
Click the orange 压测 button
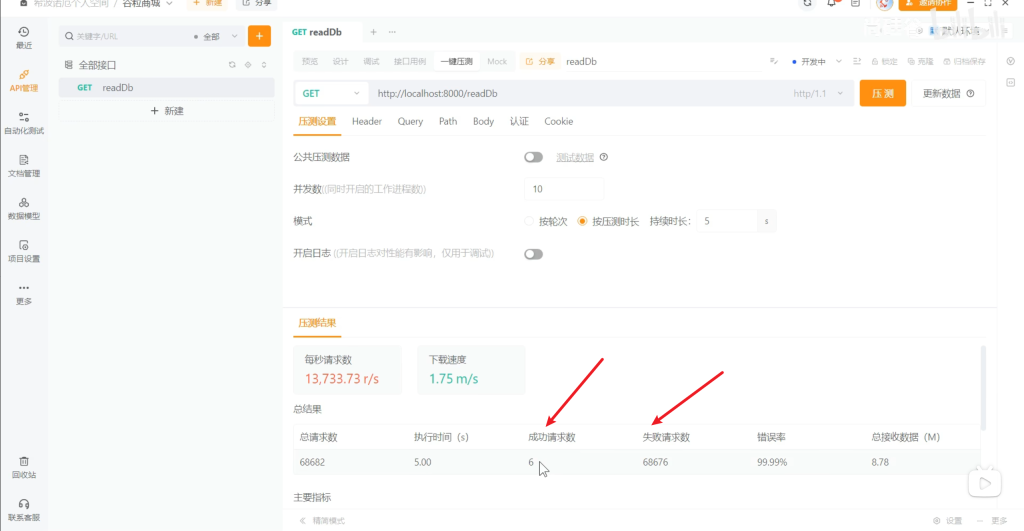click(x=882, y=93)
